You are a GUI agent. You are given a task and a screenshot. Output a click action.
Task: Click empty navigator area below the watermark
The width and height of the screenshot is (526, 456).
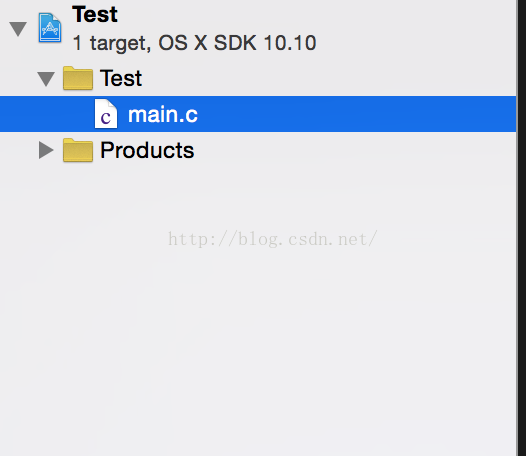[x=258, y=352]
